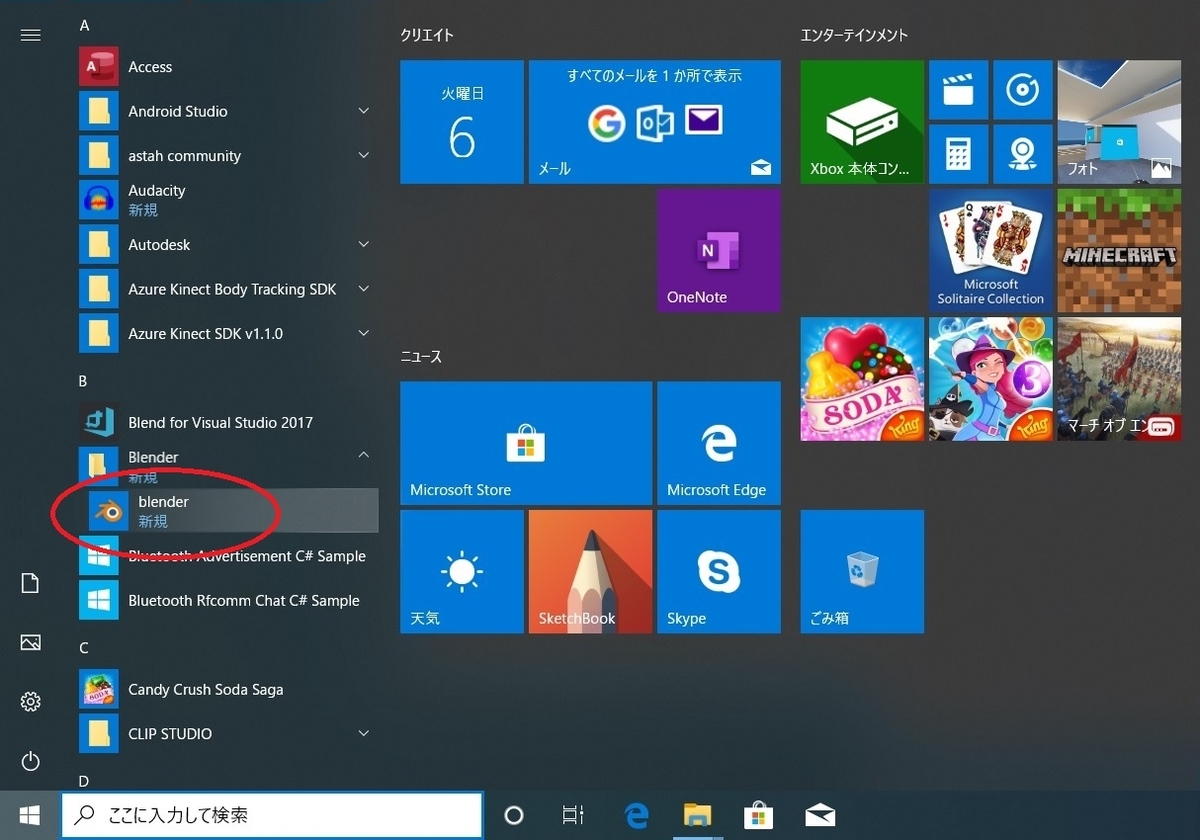Open Bluetooth Rfcomm Chat C# Sample
This screenshot has width=1200, height=840.
pyautogui.click(x=228, y=600)
